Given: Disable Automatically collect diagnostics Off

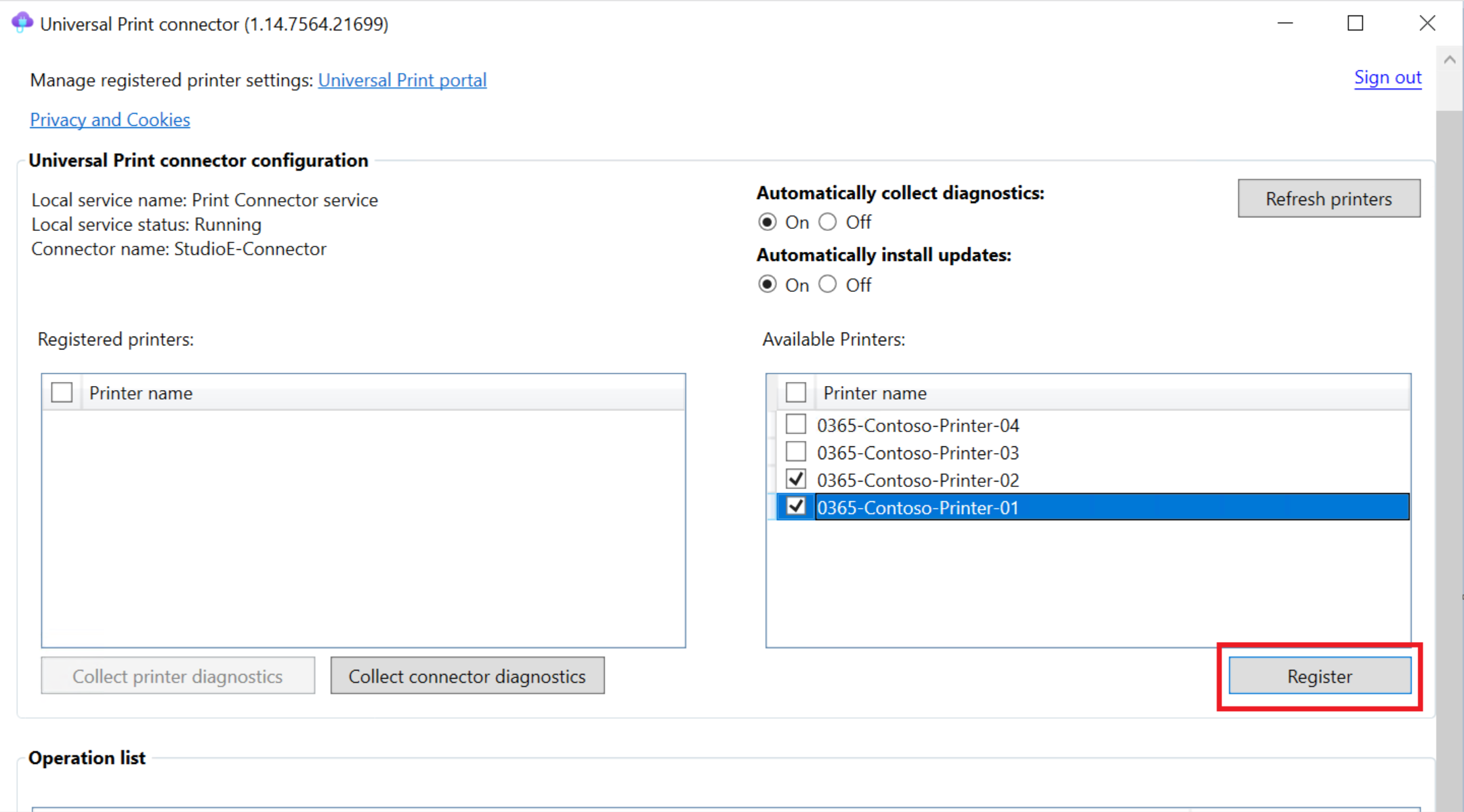Looking at the screenshot, I should pyautogui.click(x=825, y=222).
